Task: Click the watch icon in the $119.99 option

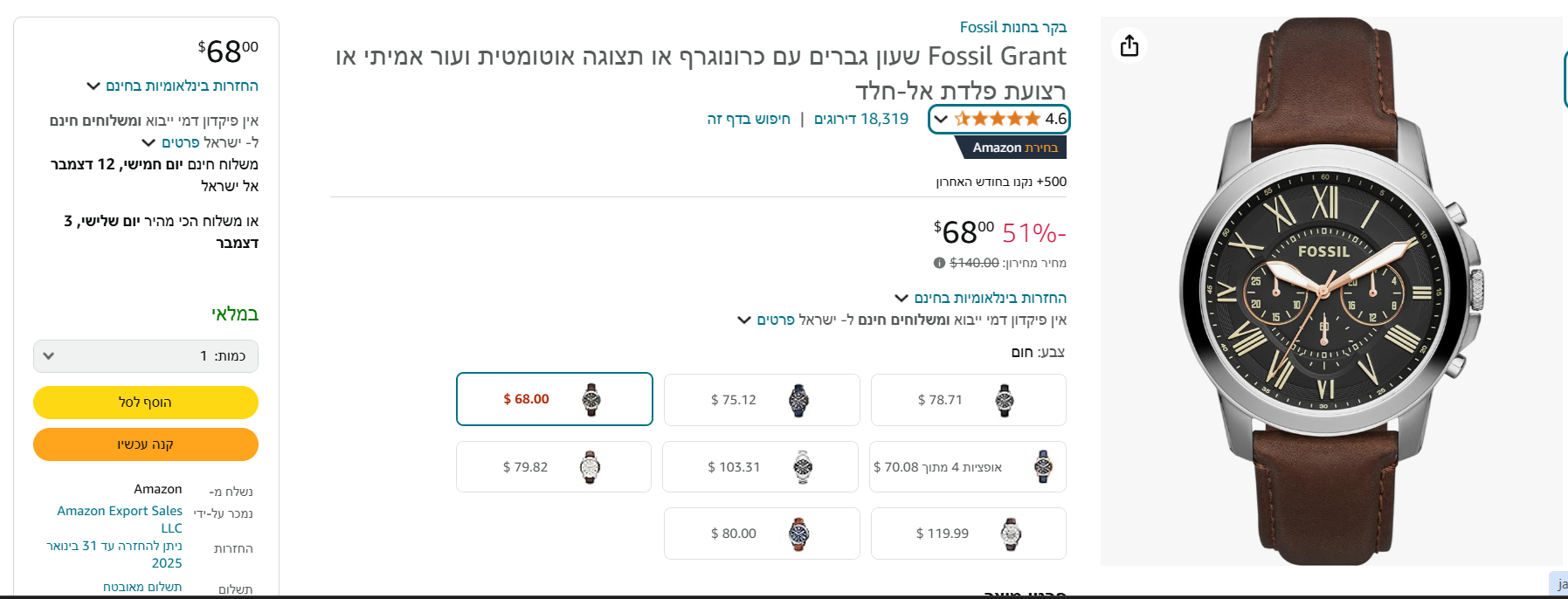Action: click(x=1011, y=534)
